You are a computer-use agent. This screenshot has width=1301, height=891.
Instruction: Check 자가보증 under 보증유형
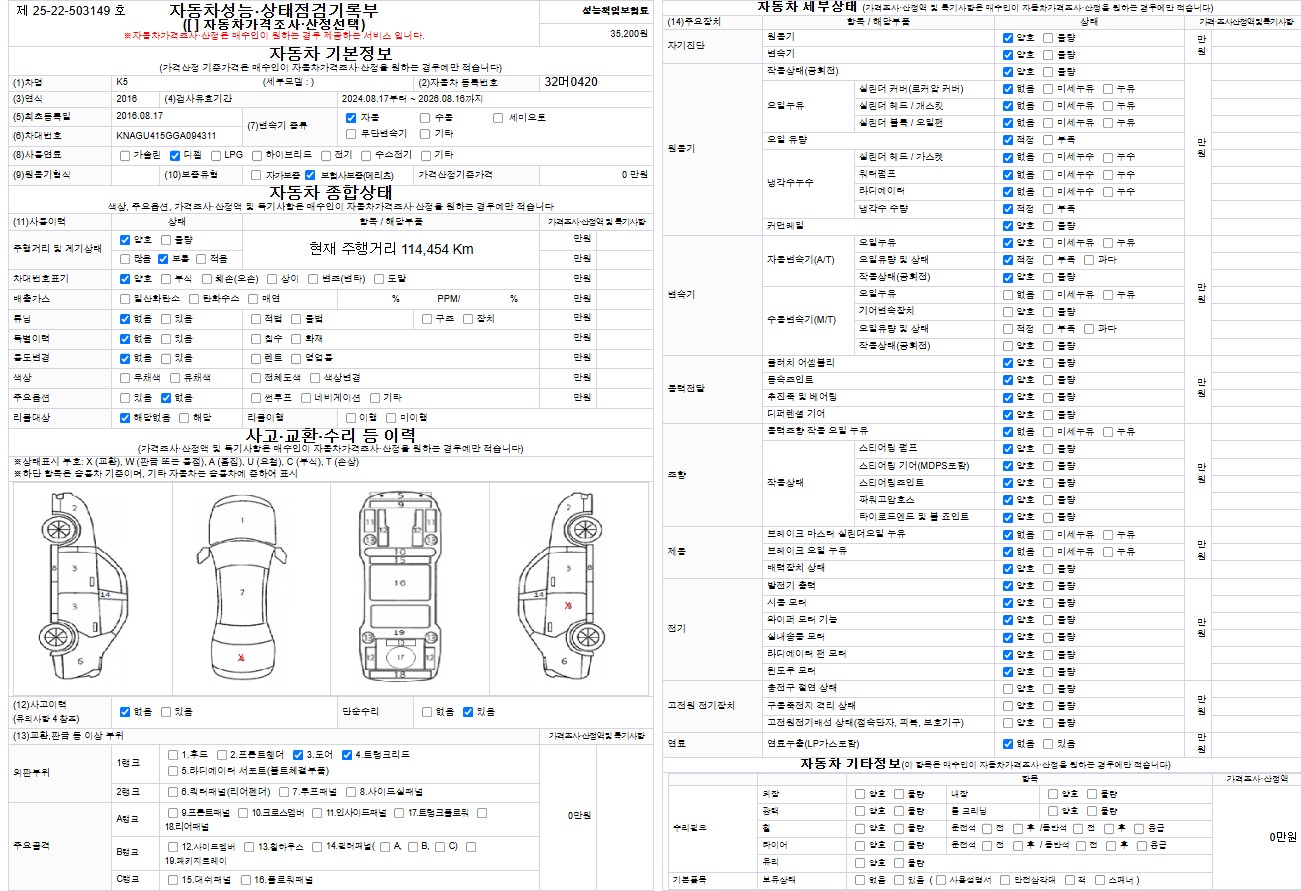(x=258, y=175)
